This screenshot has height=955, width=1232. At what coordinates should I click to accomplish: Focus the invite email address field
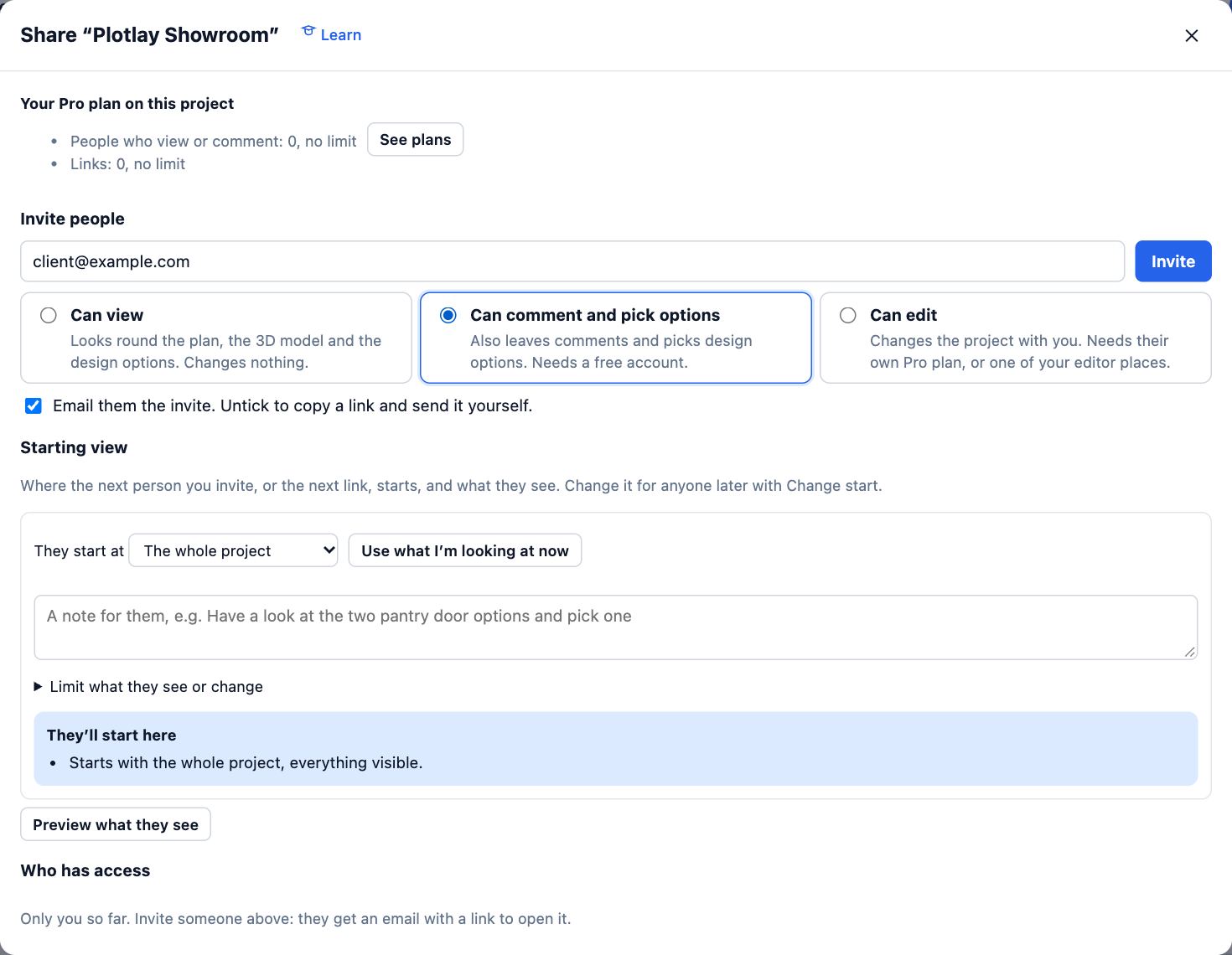coord(572,261)
